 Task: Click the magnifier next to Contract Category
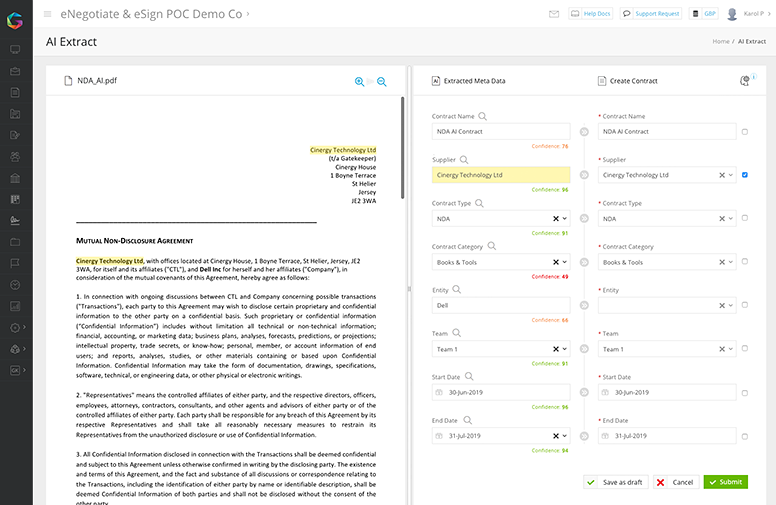(491, 246)
